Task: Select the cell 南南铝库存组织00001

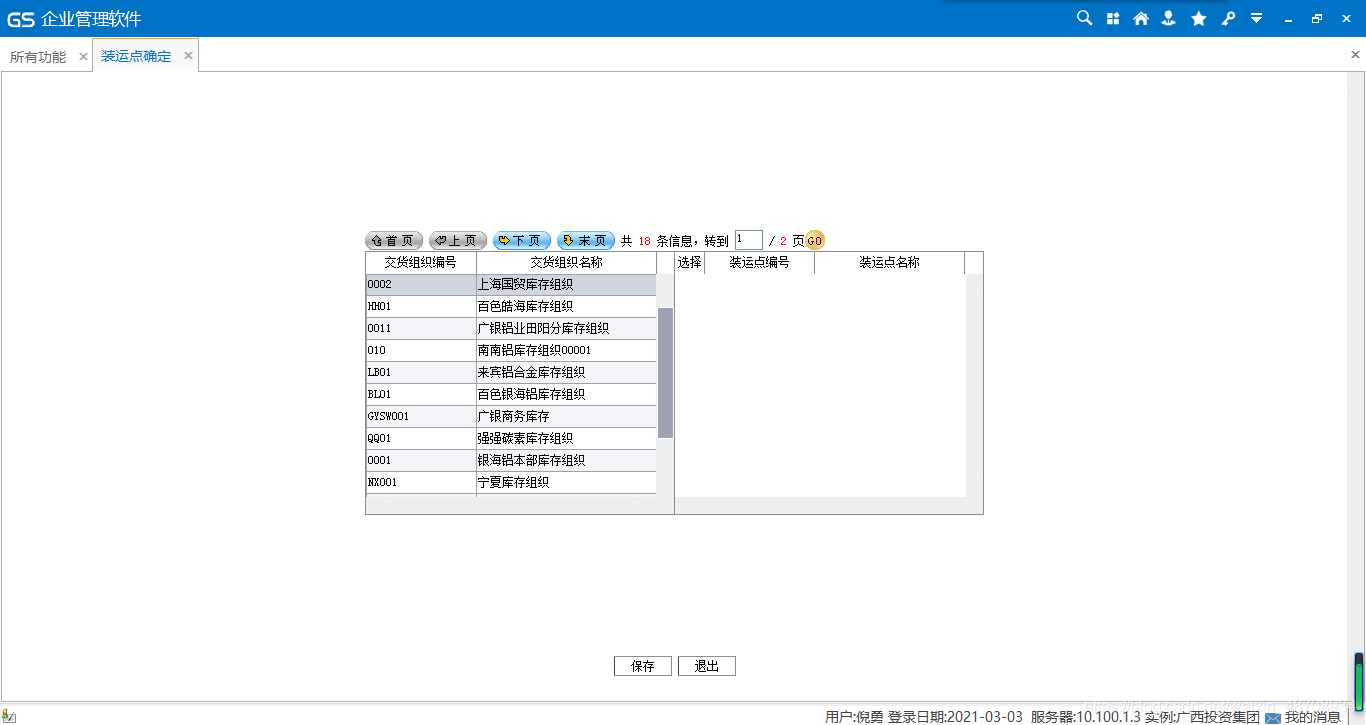Action: tap(567, 351)
